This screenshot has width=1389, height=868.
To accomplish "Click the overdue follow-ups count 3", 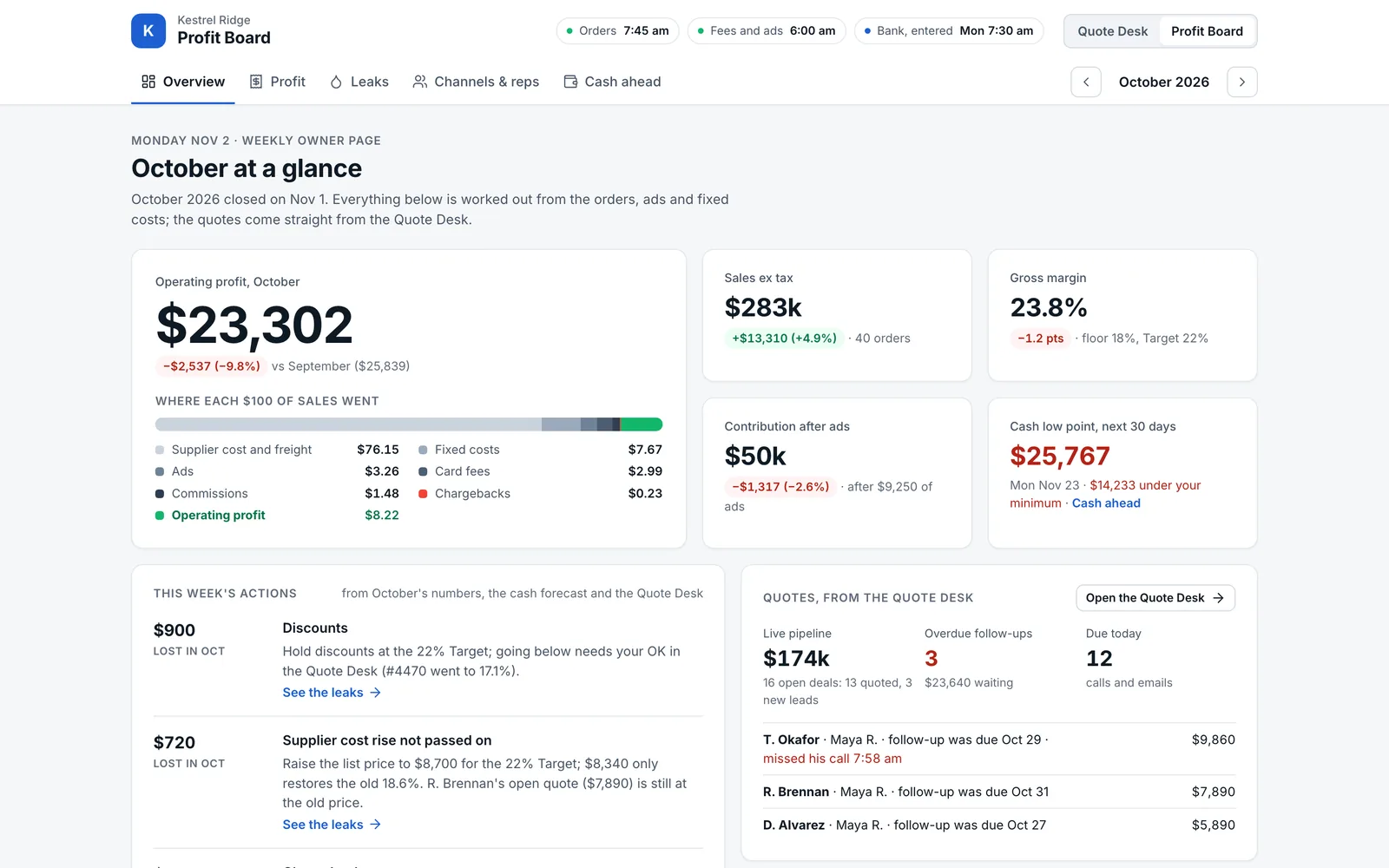I will pos(931,659).
